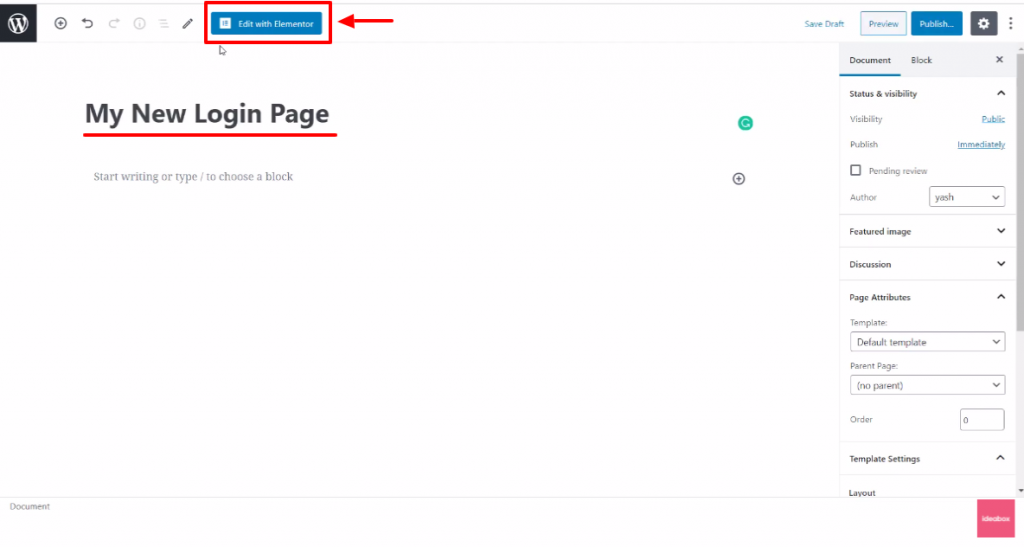Open the Template dropdown

point(927,342)
